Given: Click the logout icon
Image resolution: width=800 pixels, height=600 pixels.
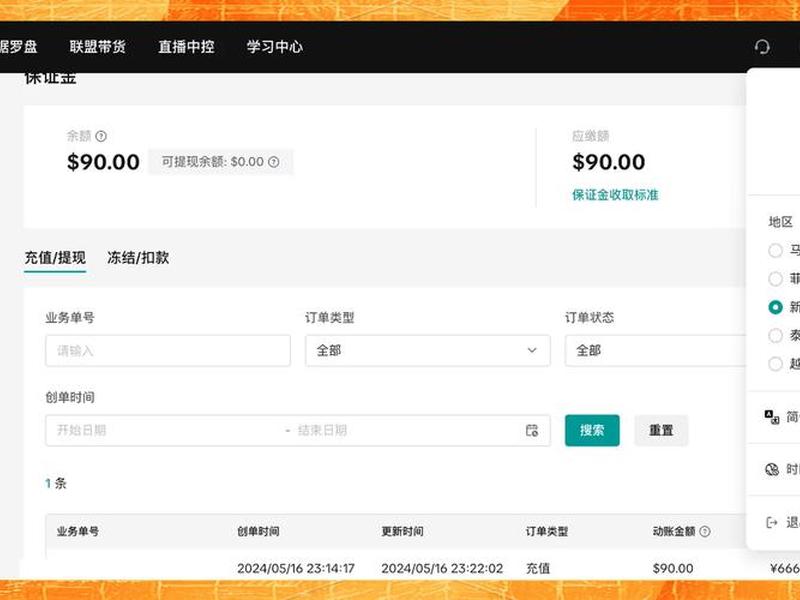Looking at the screenshot, I should point(772,522).
